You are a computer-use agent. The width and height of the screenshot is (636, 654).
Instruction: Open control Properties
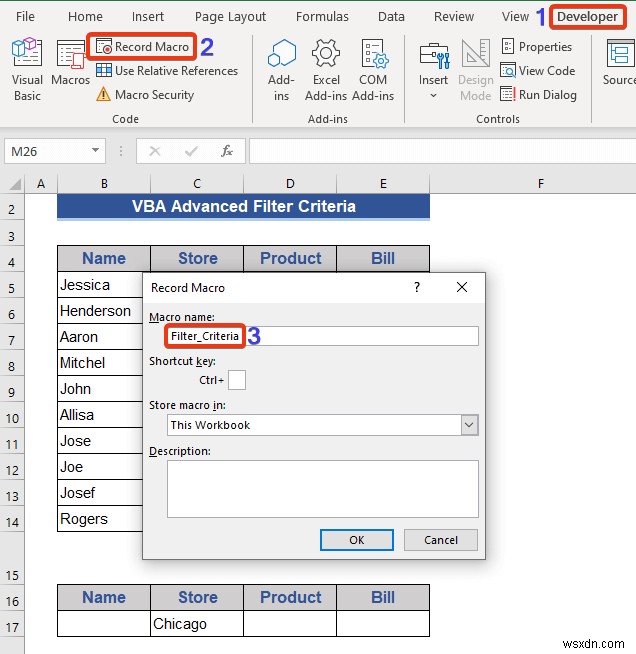pyautogui.click(x=536, y=47)
